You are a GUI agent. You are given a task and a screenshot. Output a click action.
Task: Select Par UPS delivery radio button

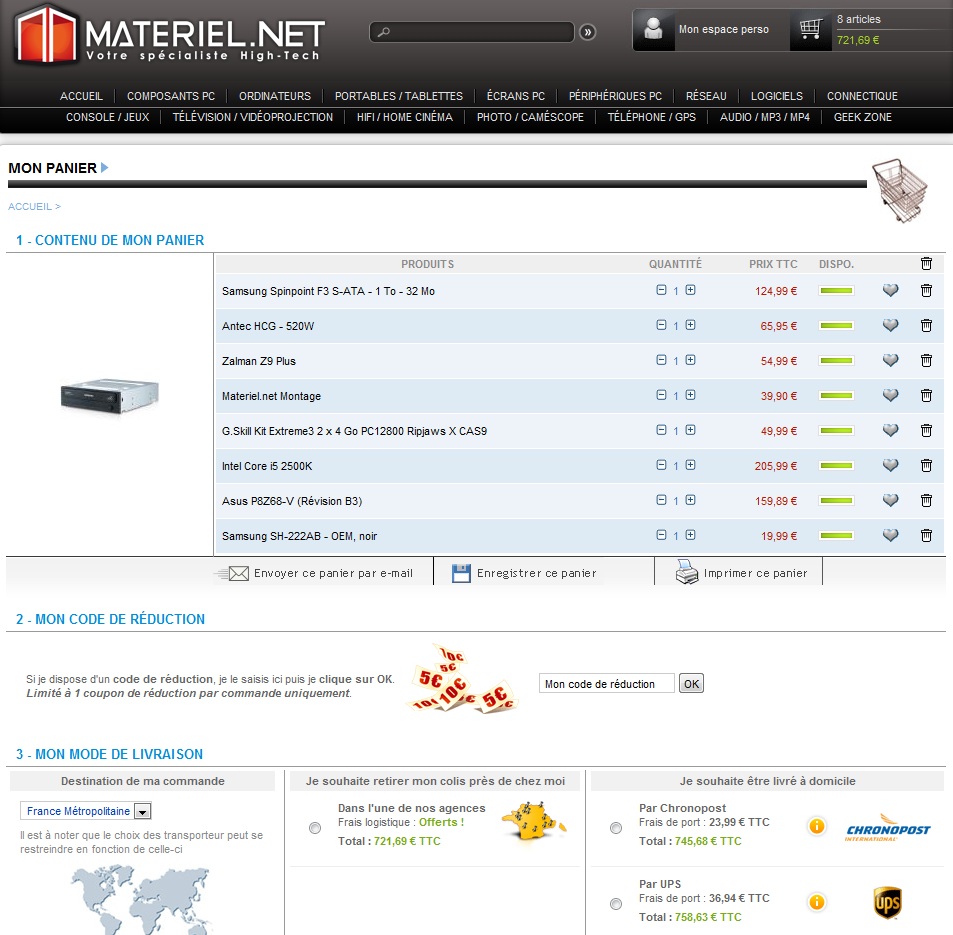point(615,904)
